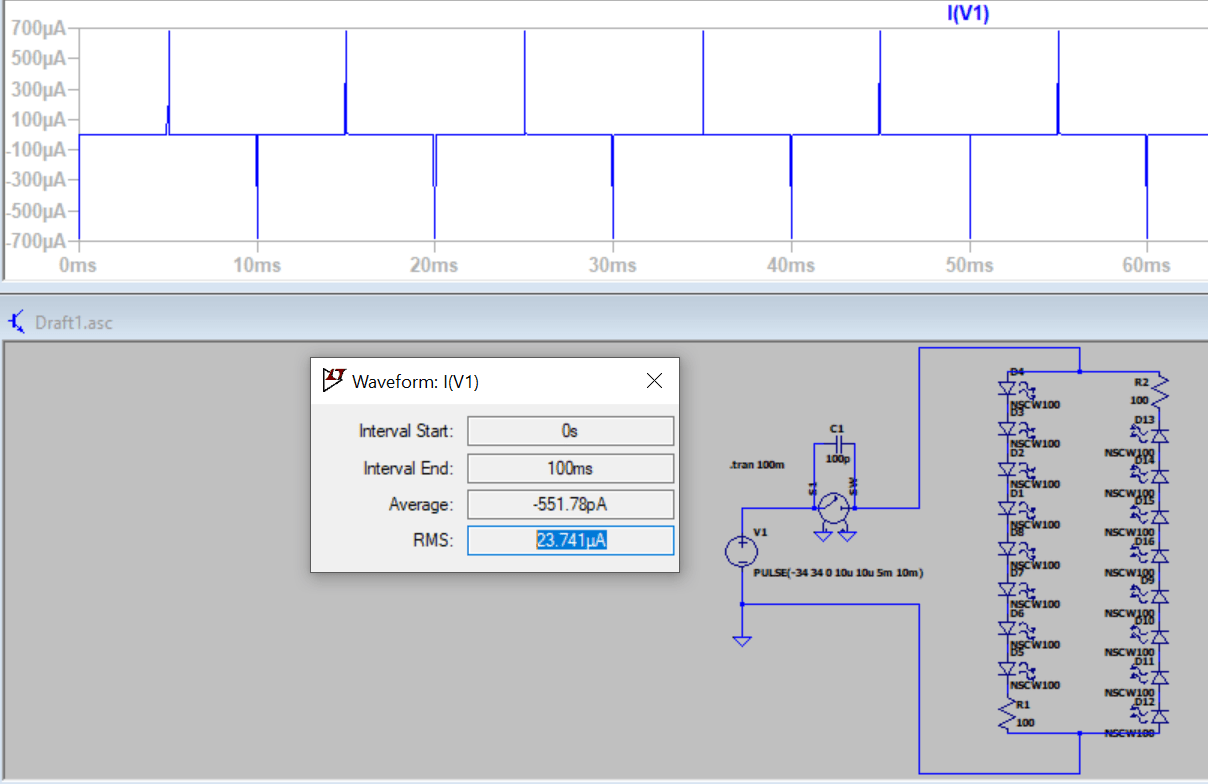Image resolution: width=1208 pixels, height=784 pixels.
Task: Click the D5 diode in left string
Action: tap(1008, 668)
